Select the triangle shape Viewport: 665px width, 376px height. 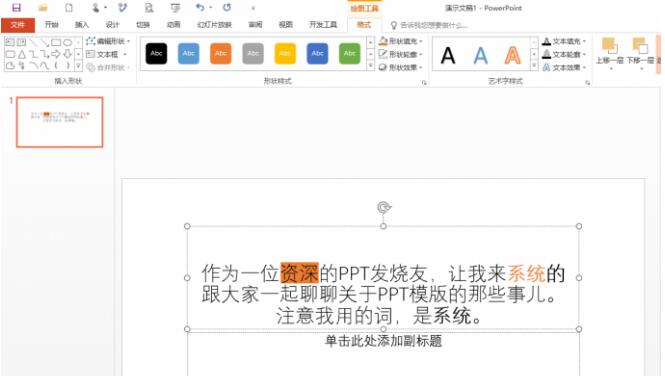[x=21, y=54]
